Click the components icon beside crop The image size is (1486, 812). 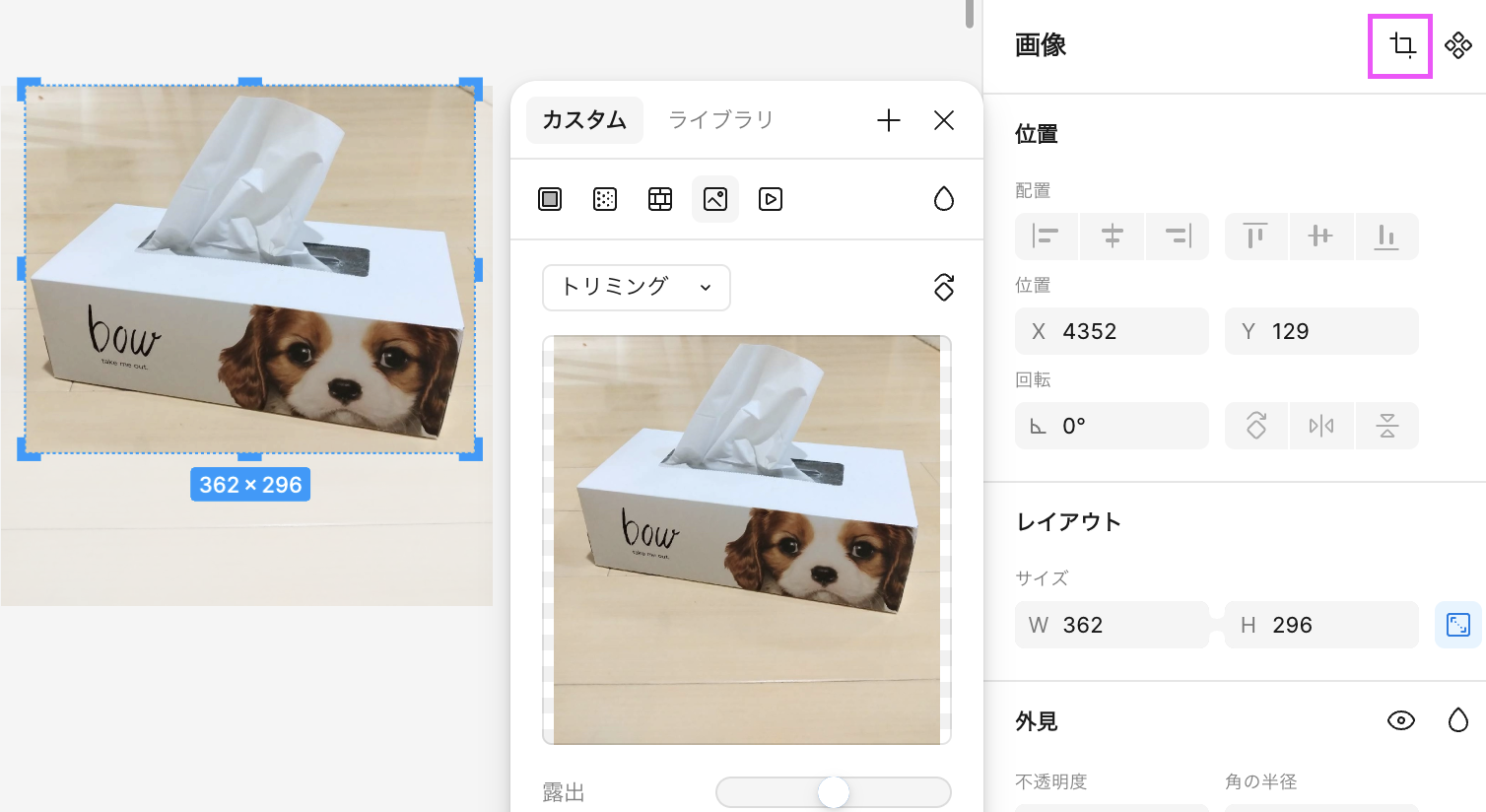point(1457,45)
